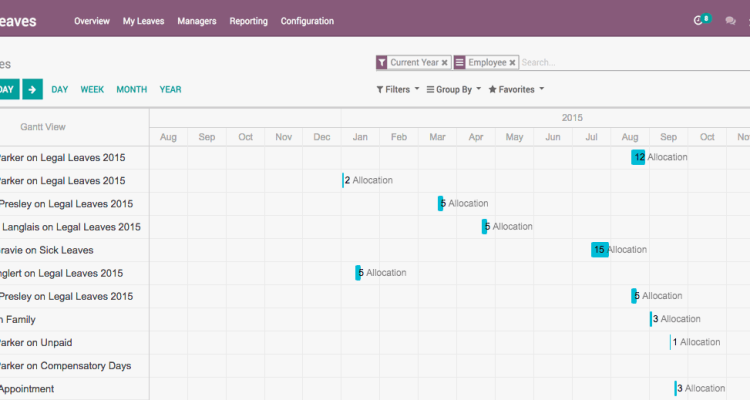
Task: Open the conversations chat icon
Action: [x=730, y=21]
